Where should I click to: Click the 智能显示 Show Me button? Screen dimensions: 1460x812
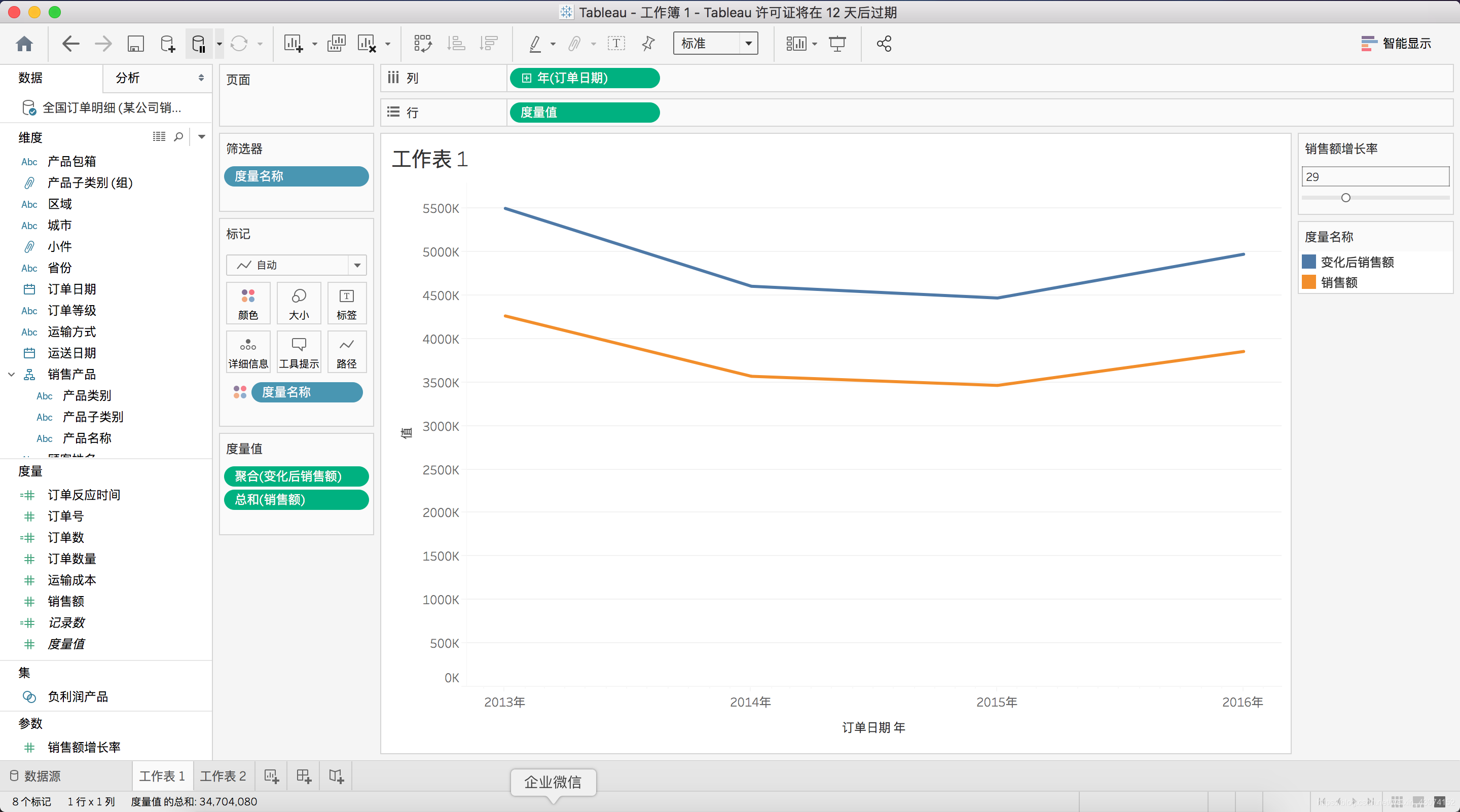1396,44
